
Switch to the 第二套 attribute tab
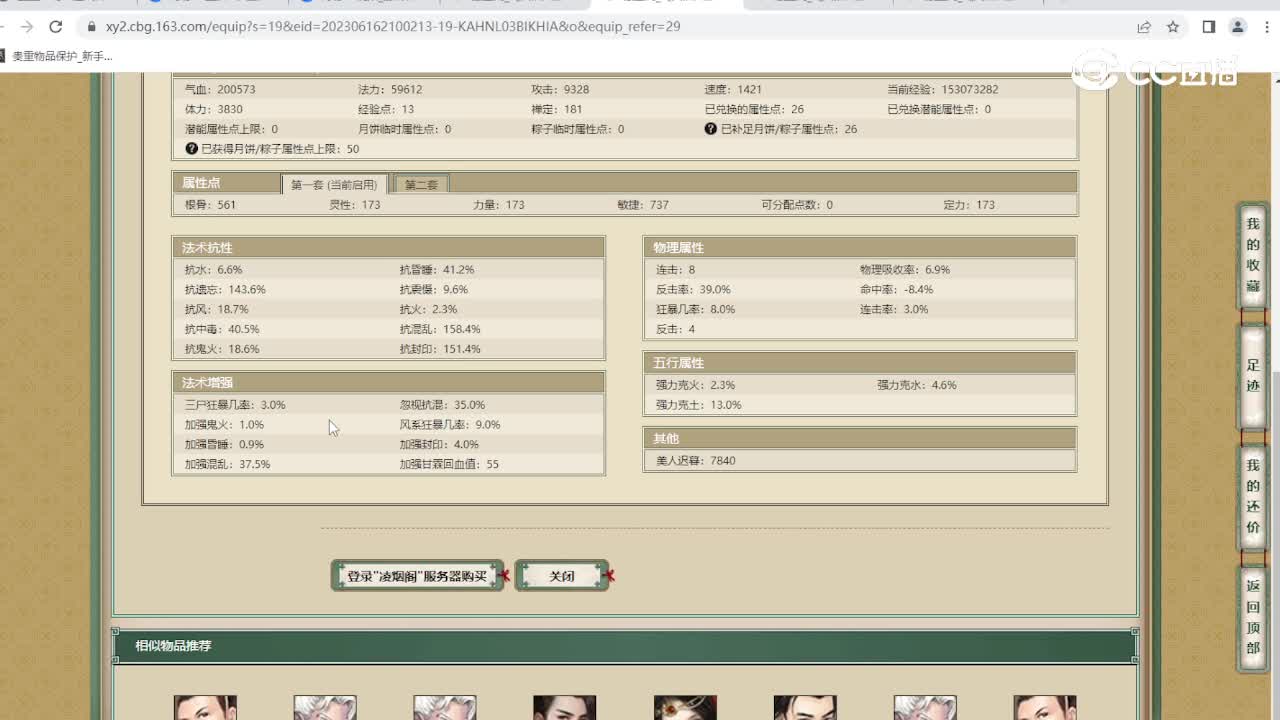tap(421, 184)
